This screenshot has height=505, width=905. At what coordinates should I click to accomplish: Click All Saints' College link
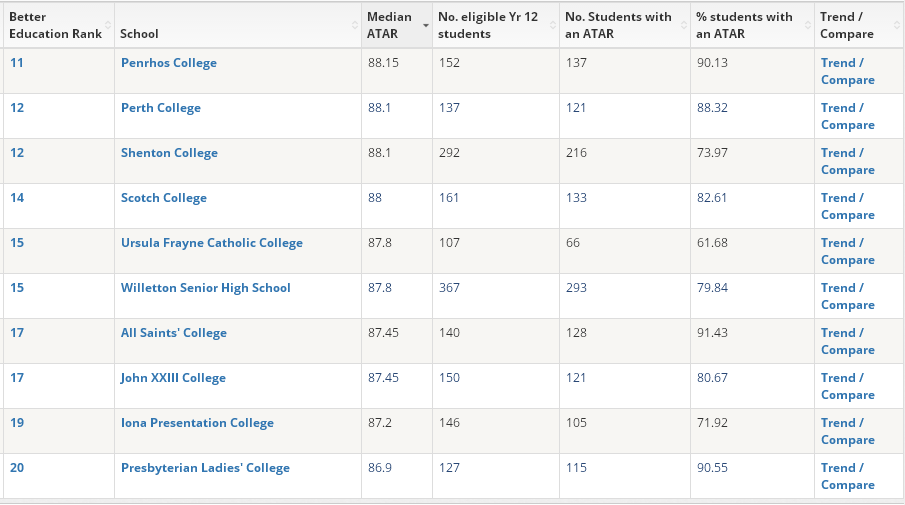pyautogui.click(x=173, y=333)
